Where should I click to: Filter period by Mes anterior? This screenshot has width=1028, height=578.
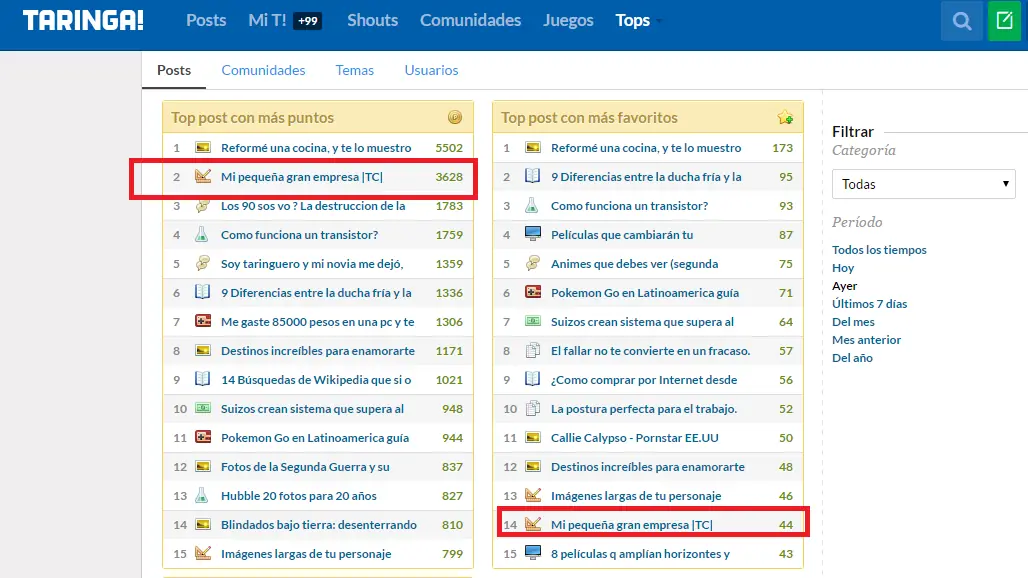point(866,339)
